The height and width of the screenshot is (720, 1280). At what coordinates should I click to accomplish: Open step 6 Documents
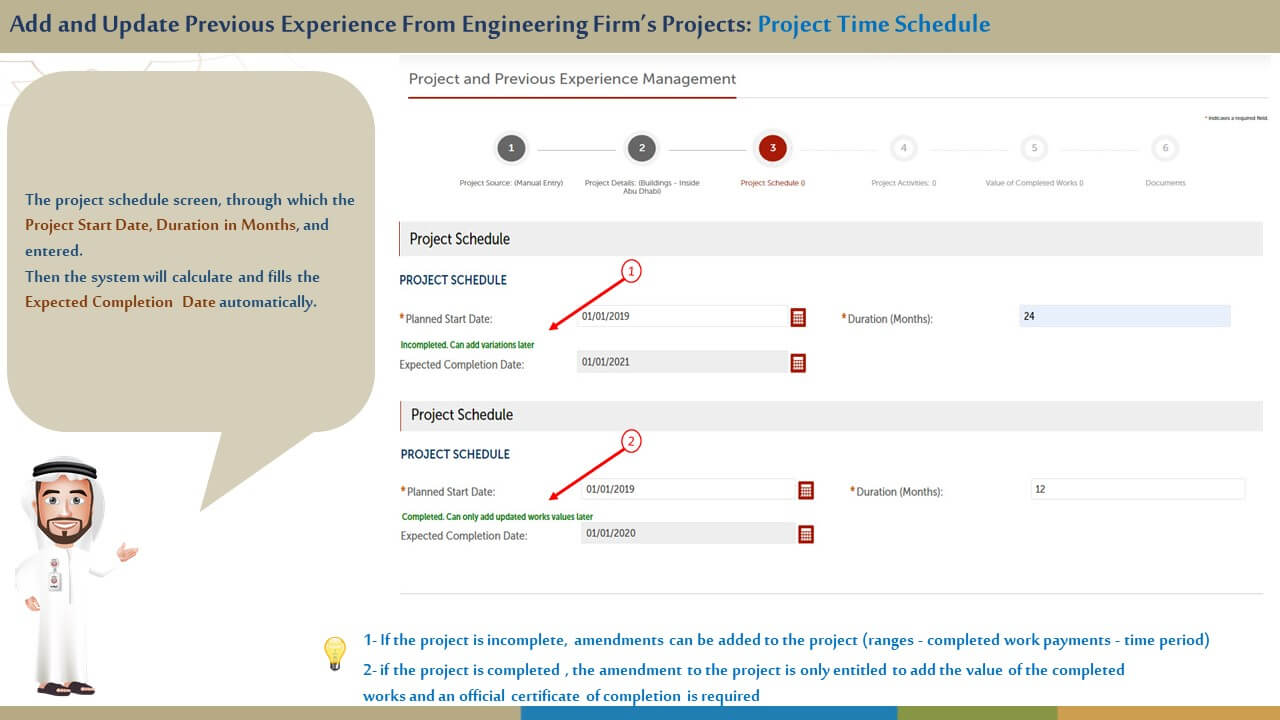(1165, 149)
